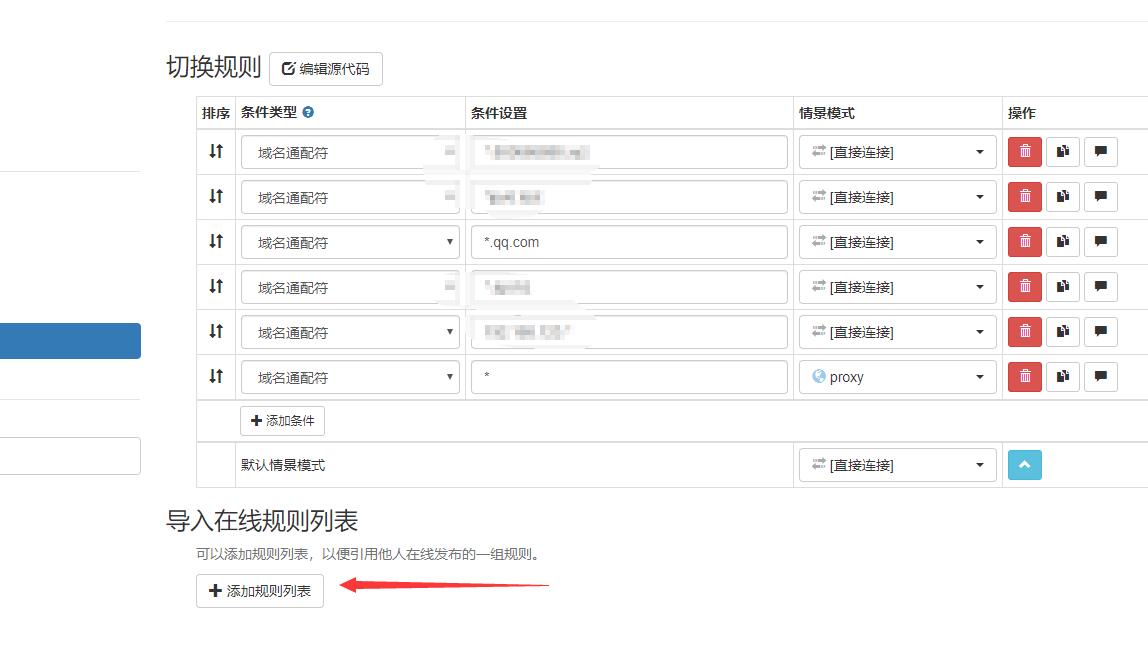Click the comment icon on the *.qq.com rule
Viewport: 1148px width, 650px height.
click(1100, 242)
